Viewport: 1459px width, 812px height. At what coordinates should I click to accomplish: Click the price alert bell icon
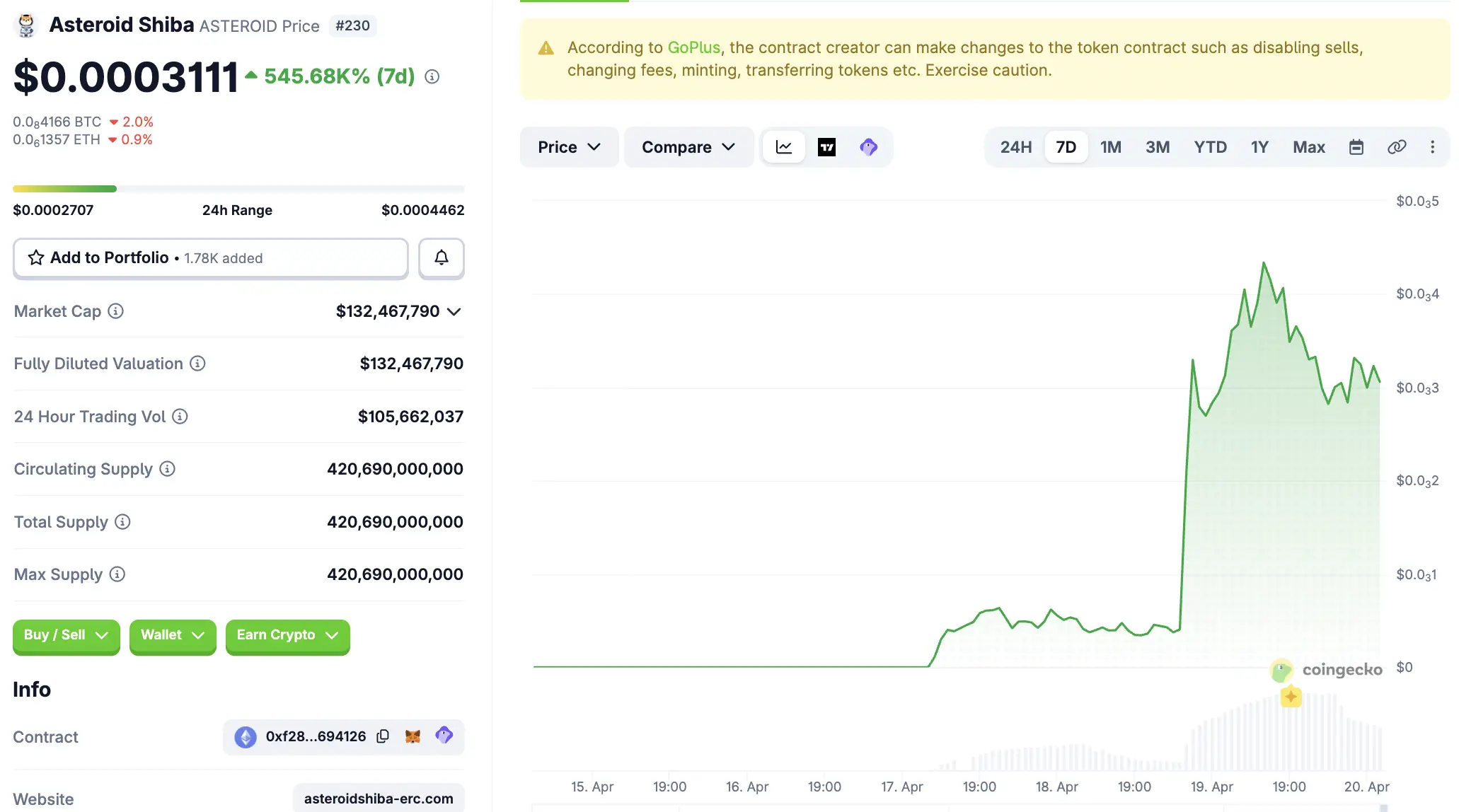tap(441, 258)
